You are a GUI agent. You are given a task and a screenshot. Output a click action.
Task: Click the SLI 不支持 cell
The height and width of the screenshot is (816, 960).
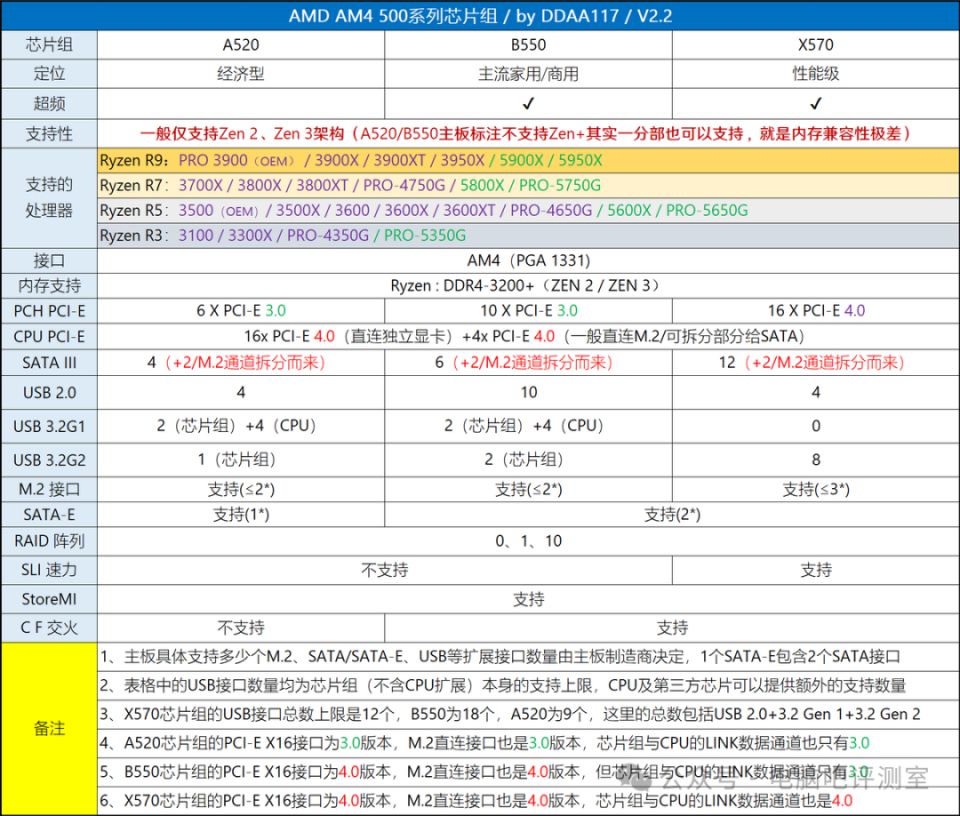click(384, 571)
